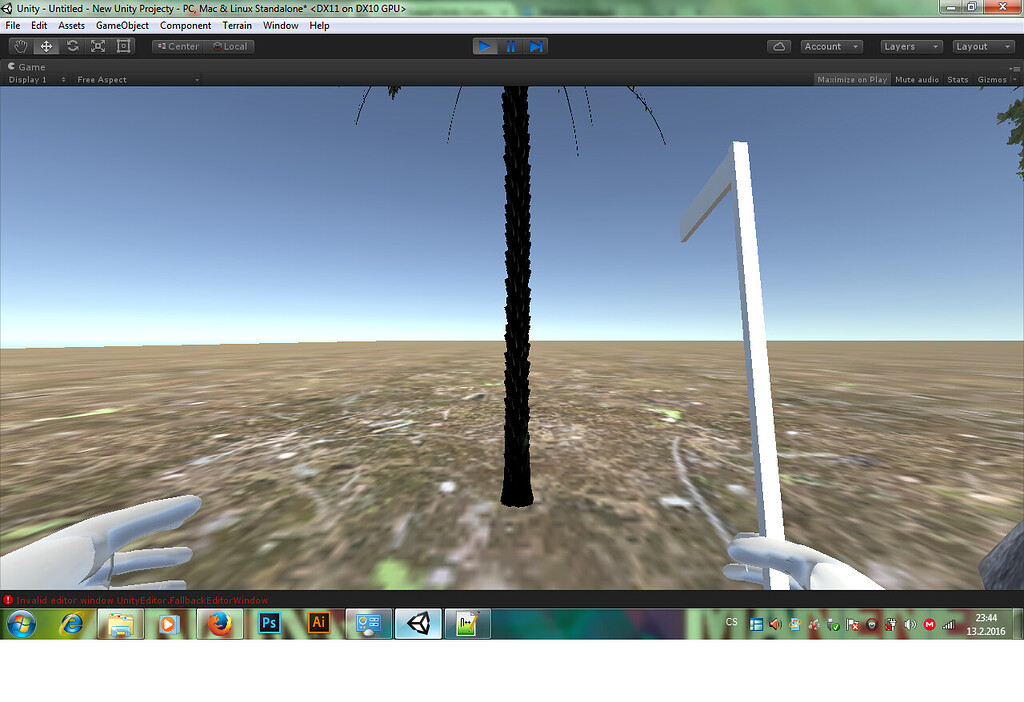Image resolution: width=1024 pixels, height=702 pixels.
Task: Open the Terrain menu
Action: (x=237, y=25)
